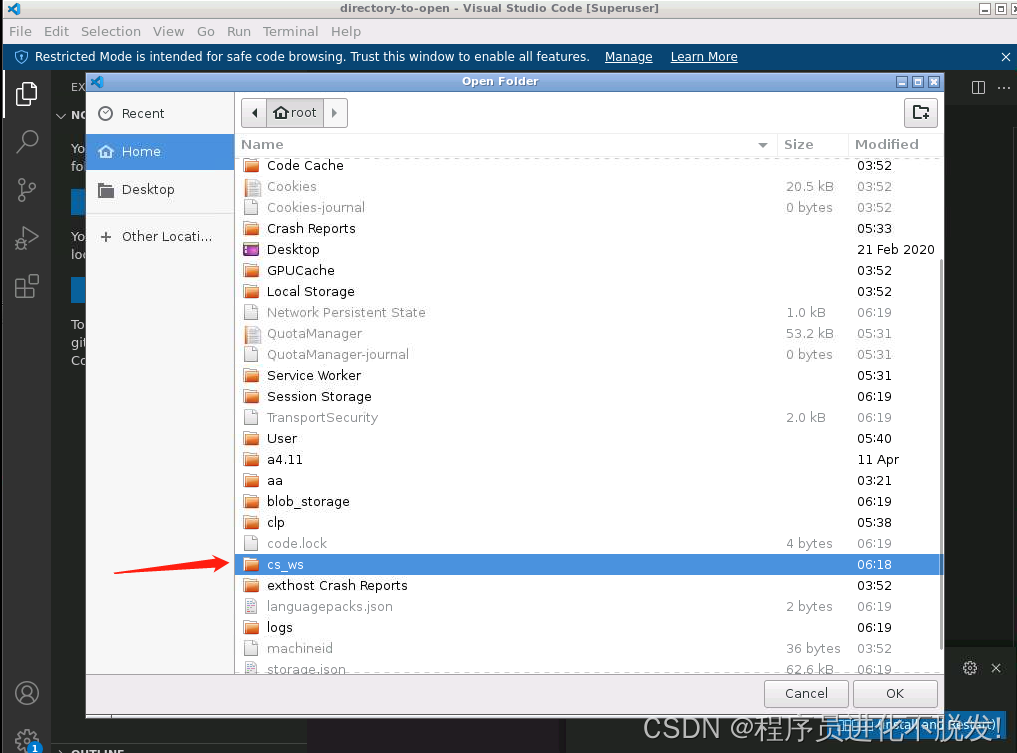Select Desktop in the places sidebar
Image resolution: width=1017 pixels, height=753 pixels.
point(160,189)
